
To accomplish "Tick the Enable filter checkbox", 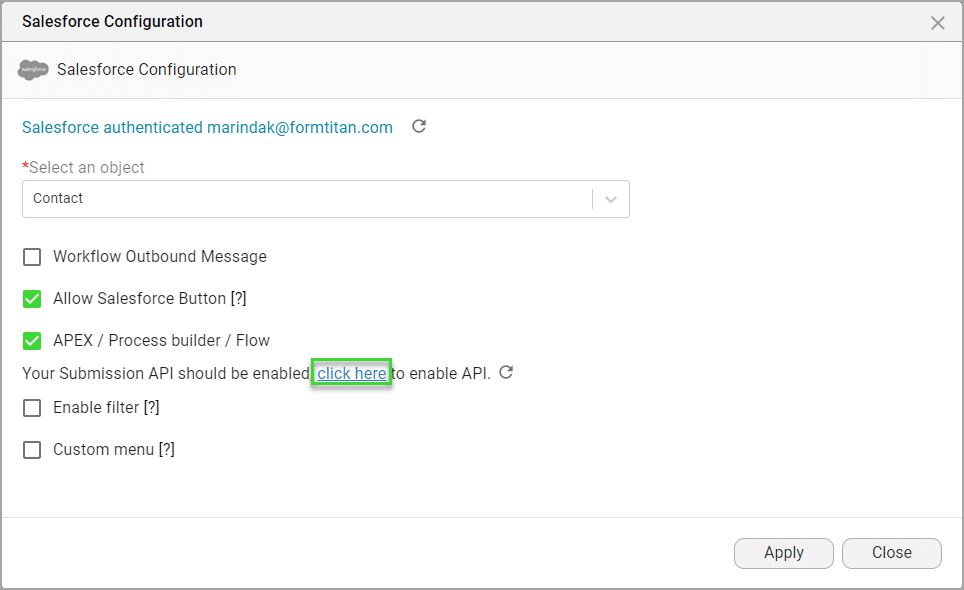I will tap(33, 408).
